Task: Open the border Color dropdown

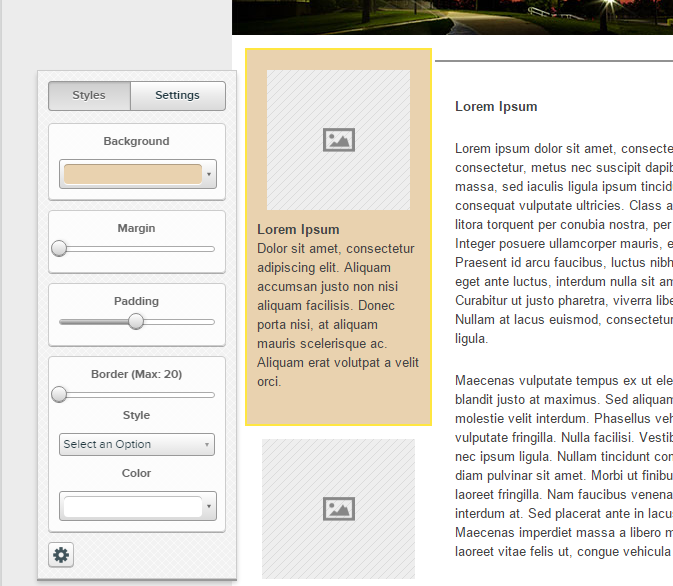Action: [209, 507]
